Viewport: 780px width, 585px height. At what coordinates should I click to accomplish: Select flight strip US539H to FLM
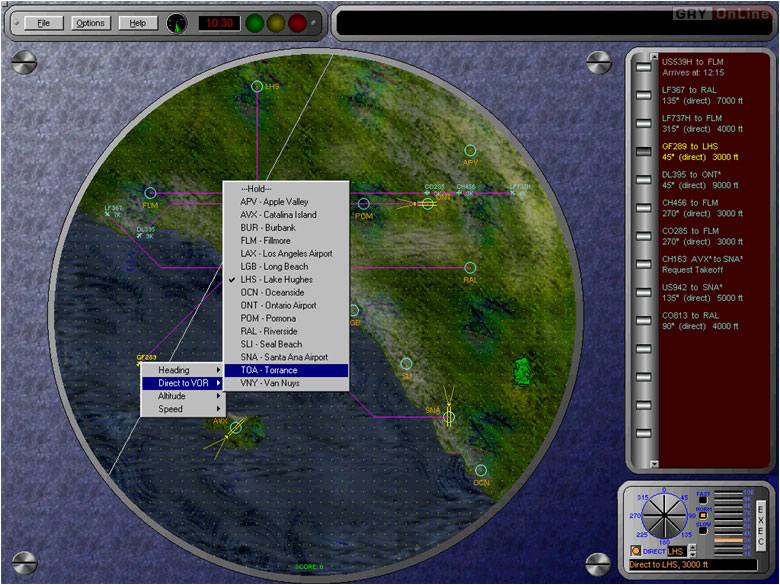click(692, 67)
